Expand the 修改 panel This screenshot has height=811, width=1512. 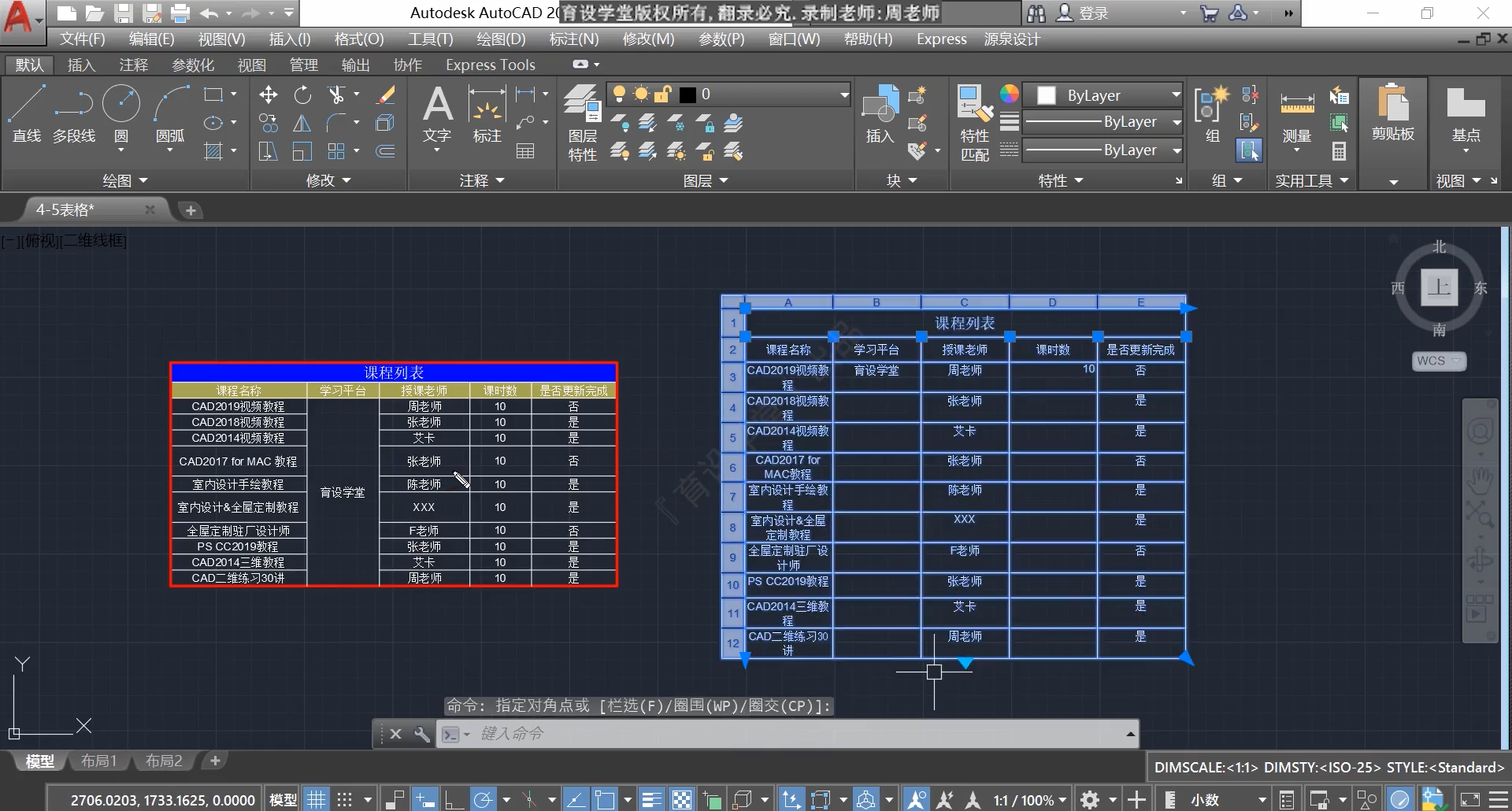[x=328, y=181]
